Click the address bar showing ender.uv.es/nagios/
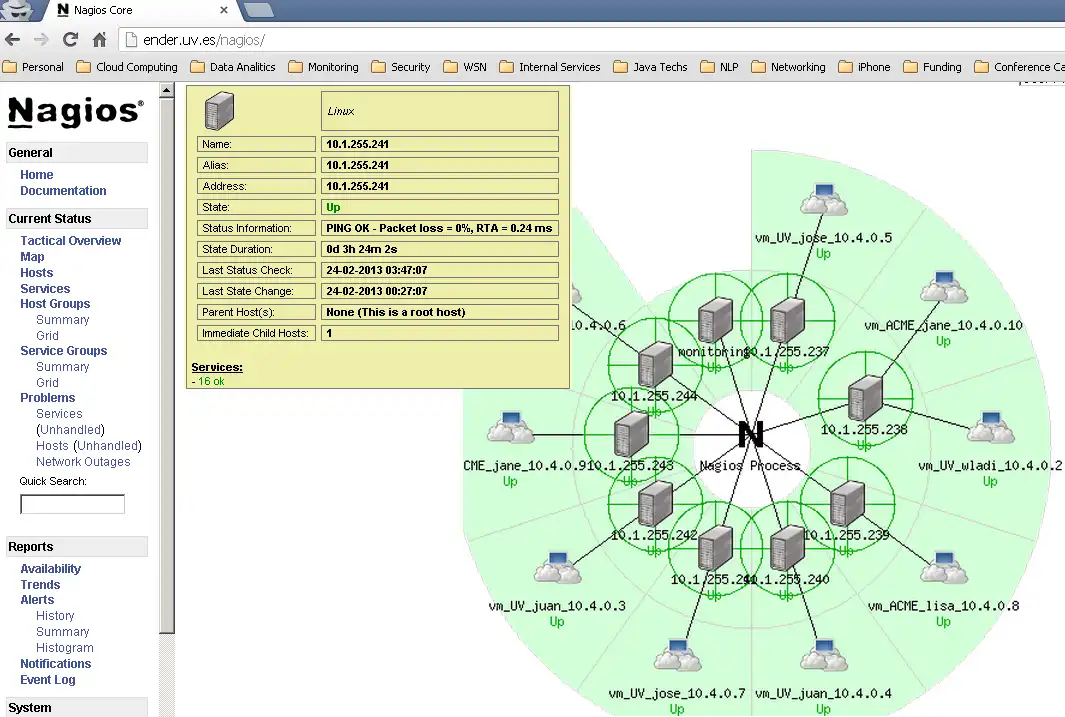 point(591,39)
